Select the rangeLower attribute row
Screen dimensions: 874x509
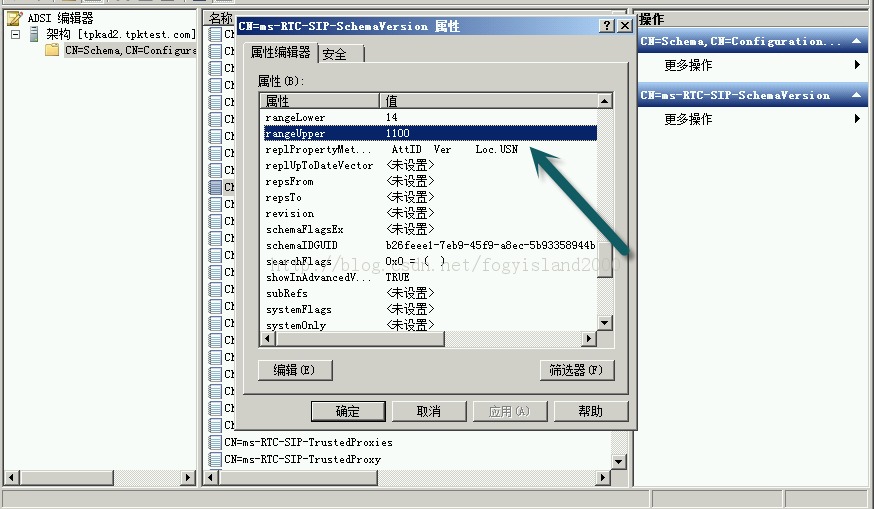click(x=429, y=118)
